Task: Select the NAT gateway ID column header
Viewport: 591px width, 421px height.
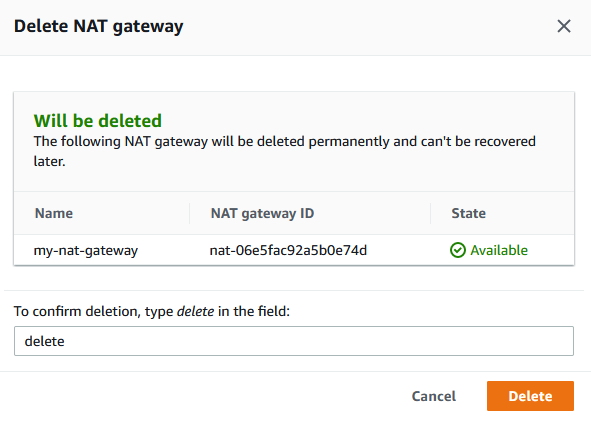Action: click(x=262, y=213)
